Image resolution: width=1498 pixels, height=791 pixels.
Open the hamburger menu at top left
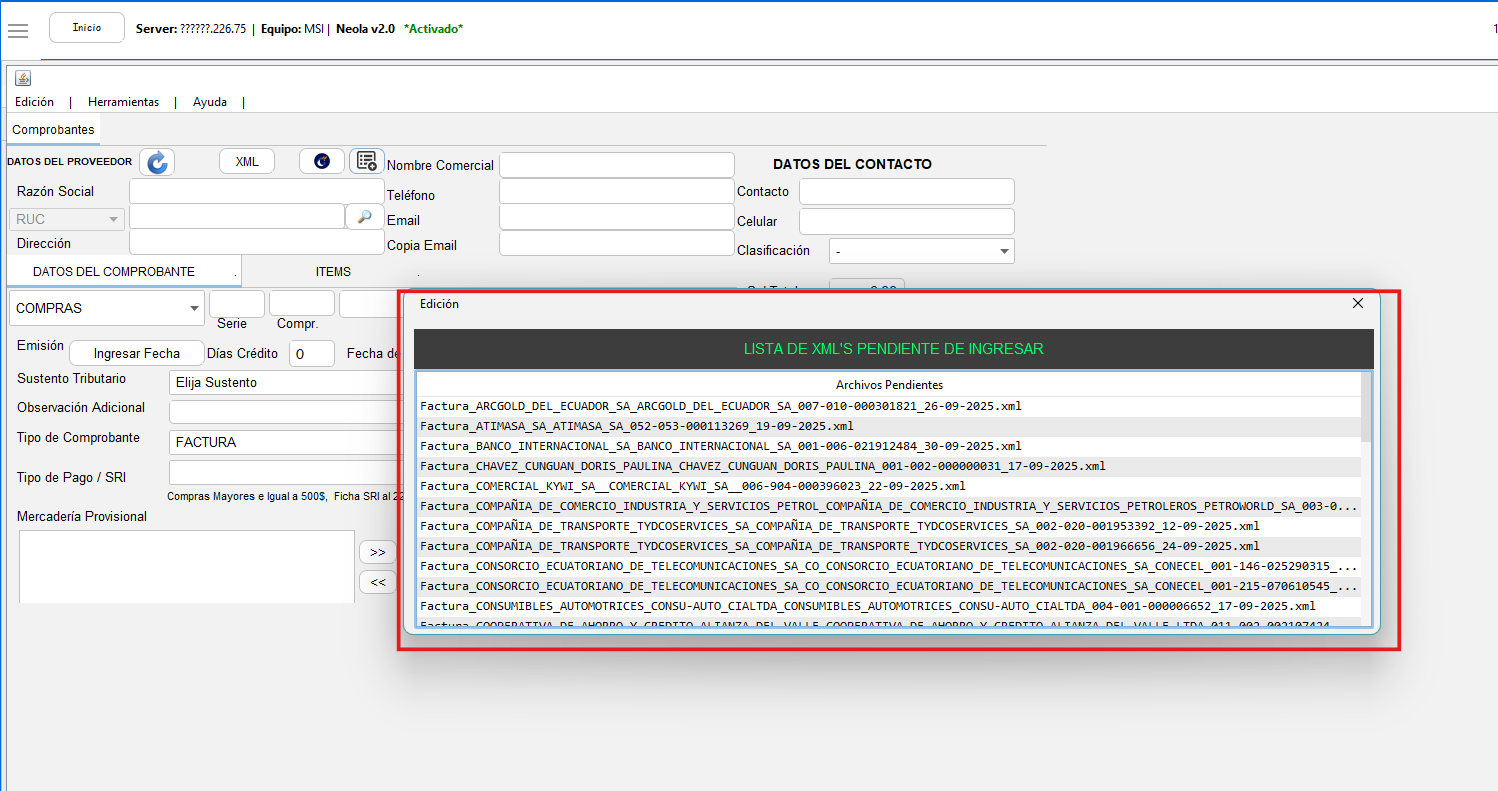18,30
